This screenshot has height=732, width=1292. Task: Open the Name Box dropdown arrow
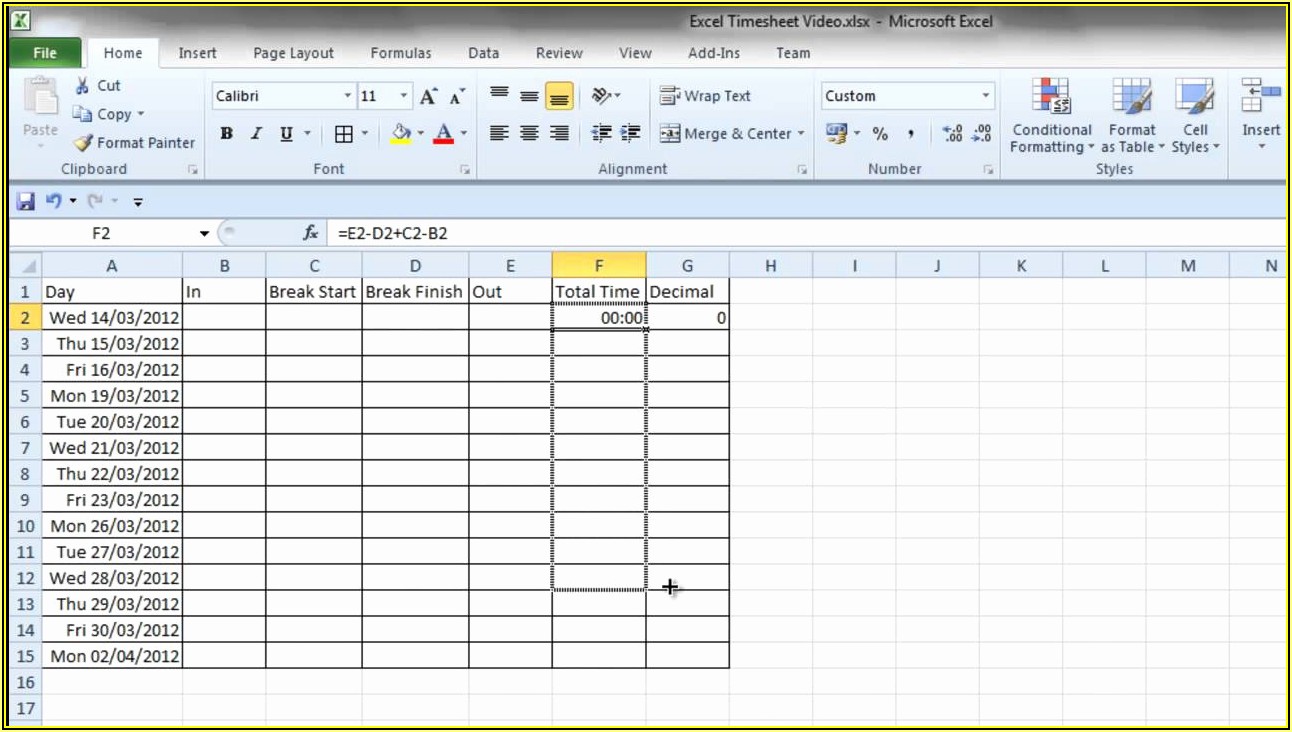point(205,233)
